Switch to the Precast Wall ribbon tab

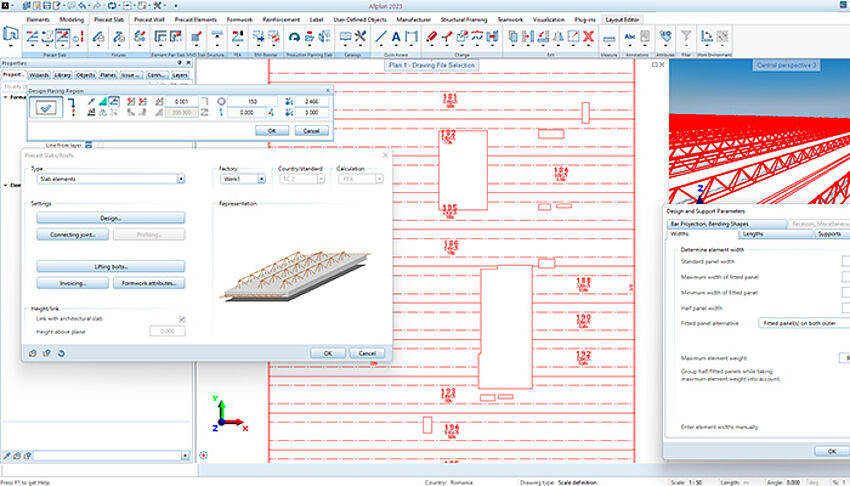point(144,19)
